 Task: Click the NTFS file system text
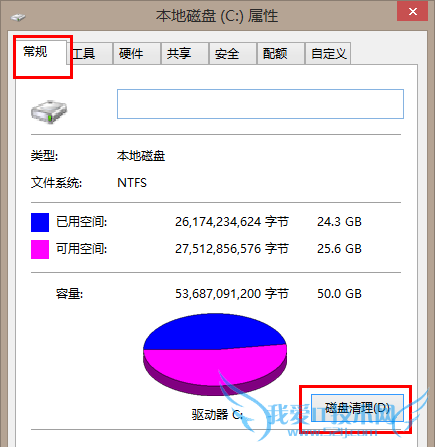pyautogui.click(x=132, y=183)
